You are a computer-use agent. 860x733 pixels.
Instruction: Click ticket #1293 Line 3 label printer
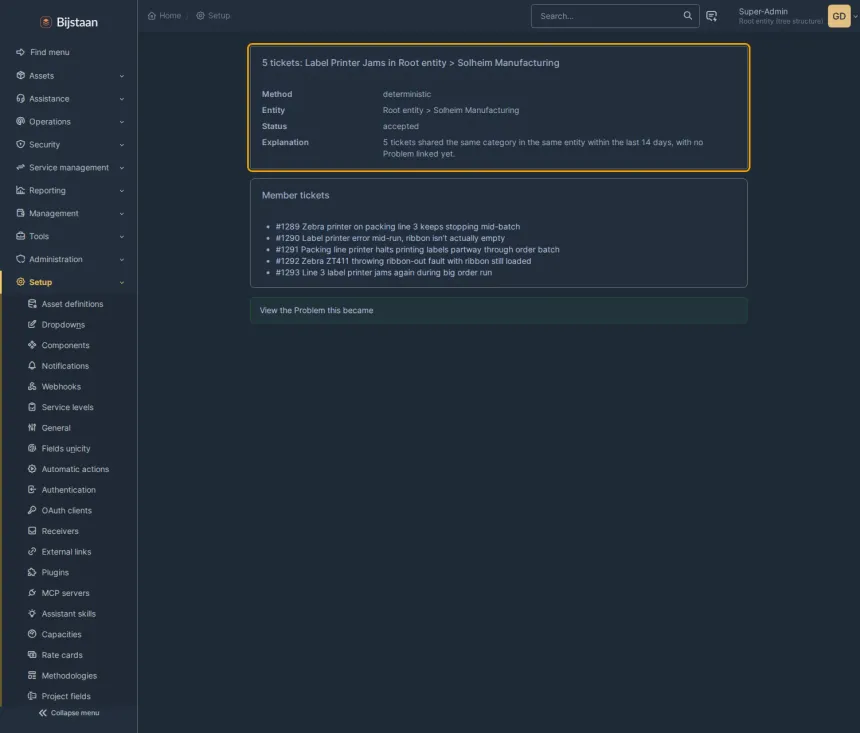point(383,273)
